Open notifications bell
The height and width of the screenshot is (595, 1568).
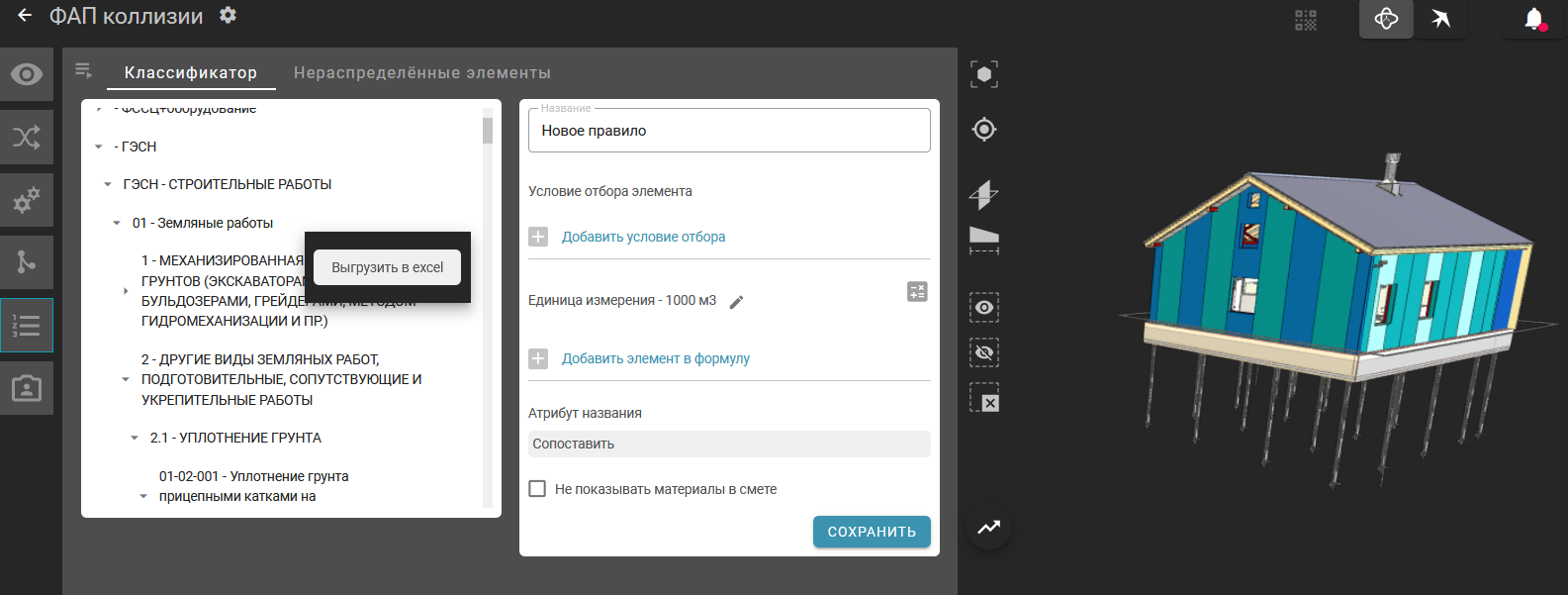click(x=1533, y=19)
